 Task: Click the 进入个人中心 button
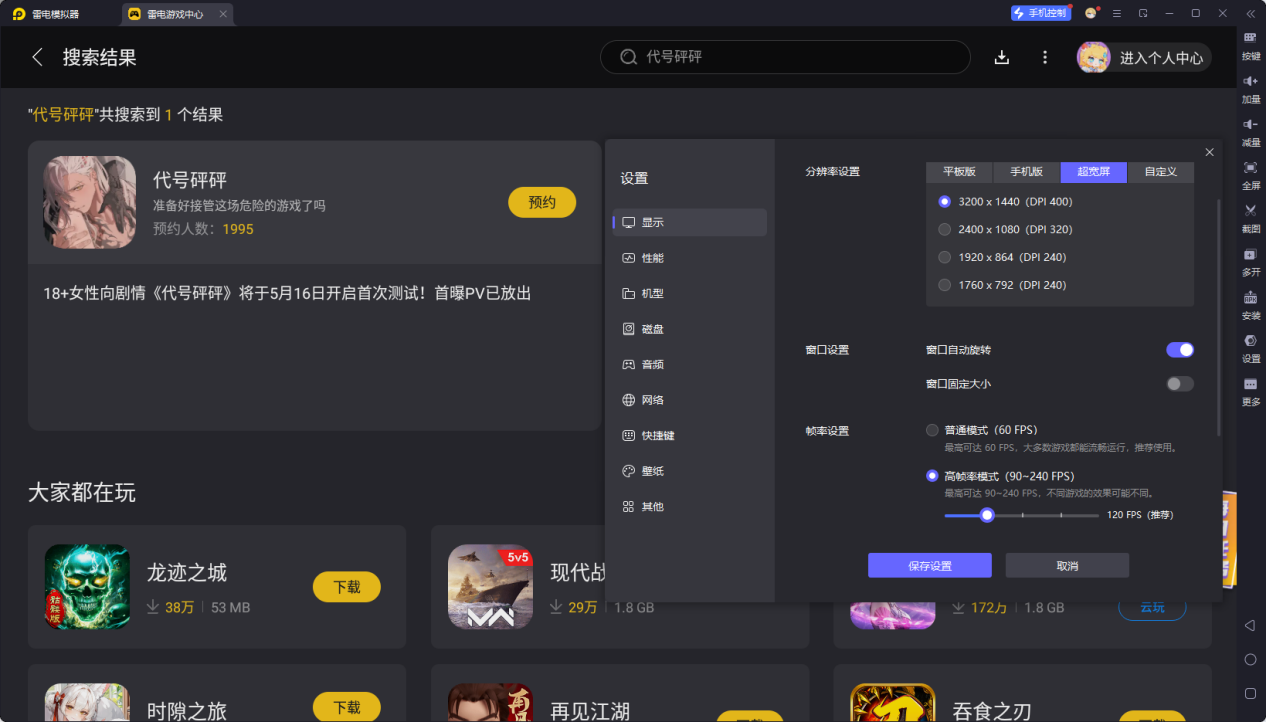[x=1144, y=57]
